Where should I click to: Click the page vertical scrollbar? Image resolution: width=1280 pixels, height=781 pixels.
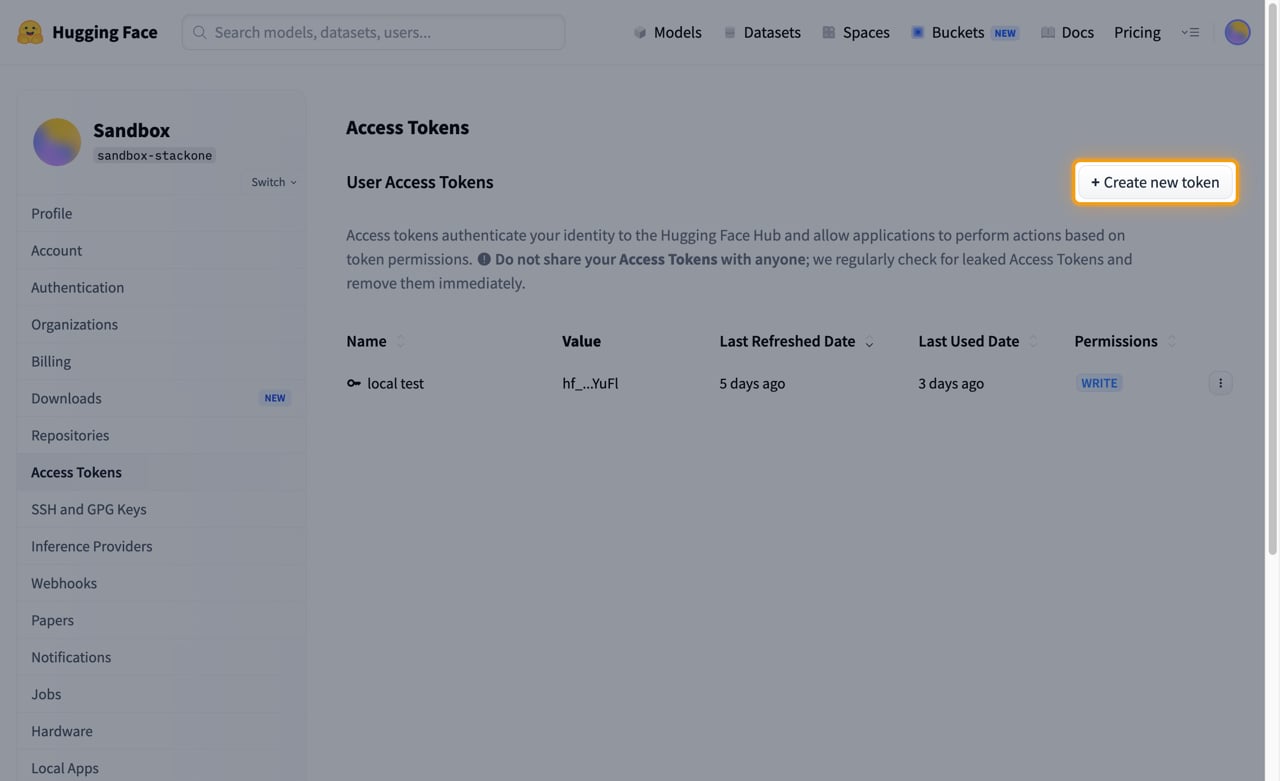[1272, 280]
